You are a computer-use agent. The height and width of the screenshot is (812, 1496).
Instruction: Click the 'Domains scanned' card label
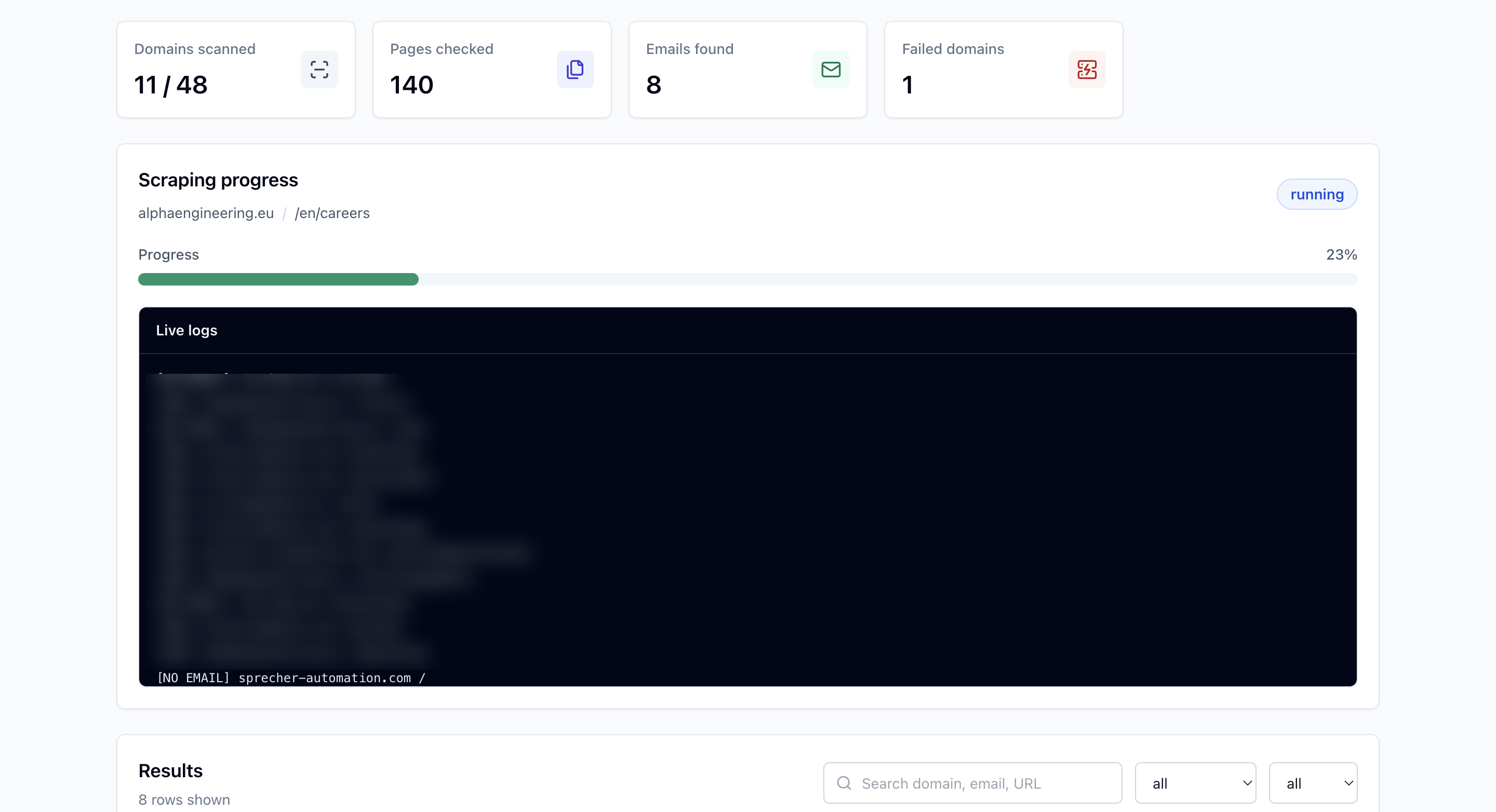(x=195, y=49)
